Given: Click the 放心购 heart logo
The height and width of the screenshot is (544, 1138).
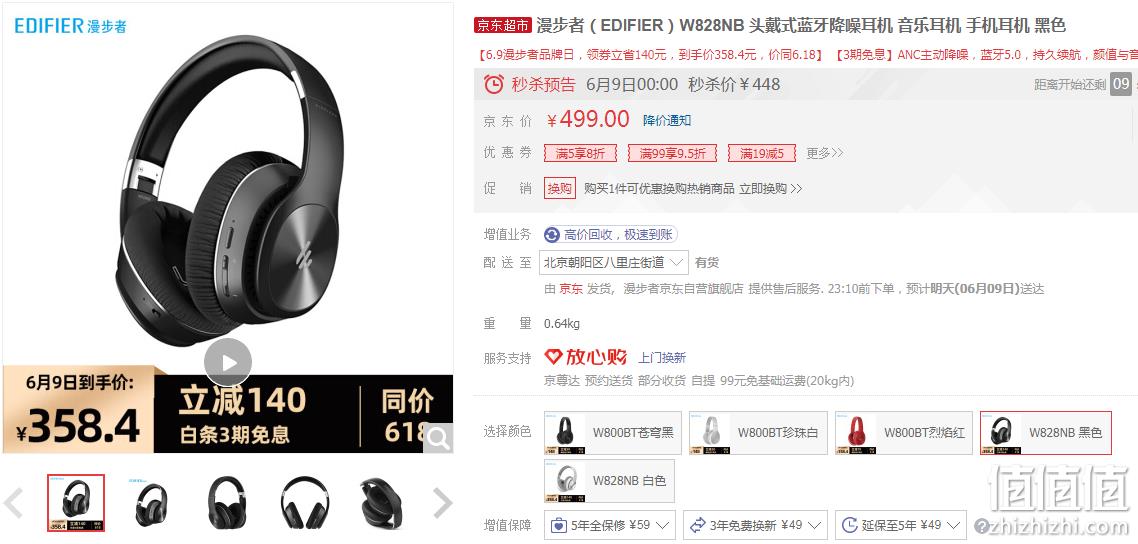Looking at the screenshot, I should (554, 357).
